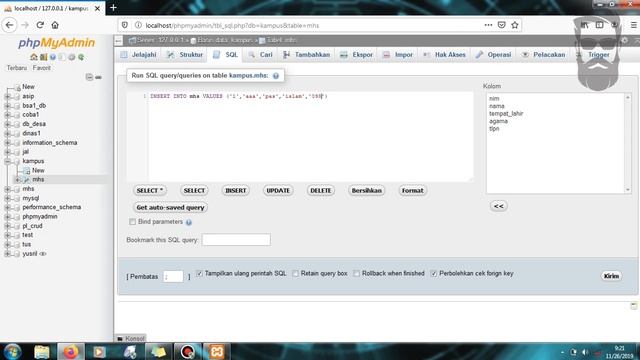Enable Rollback when finished checkbox
This screenshot has height=360, width=640.
pyautogui.click(x=356, y=273)
